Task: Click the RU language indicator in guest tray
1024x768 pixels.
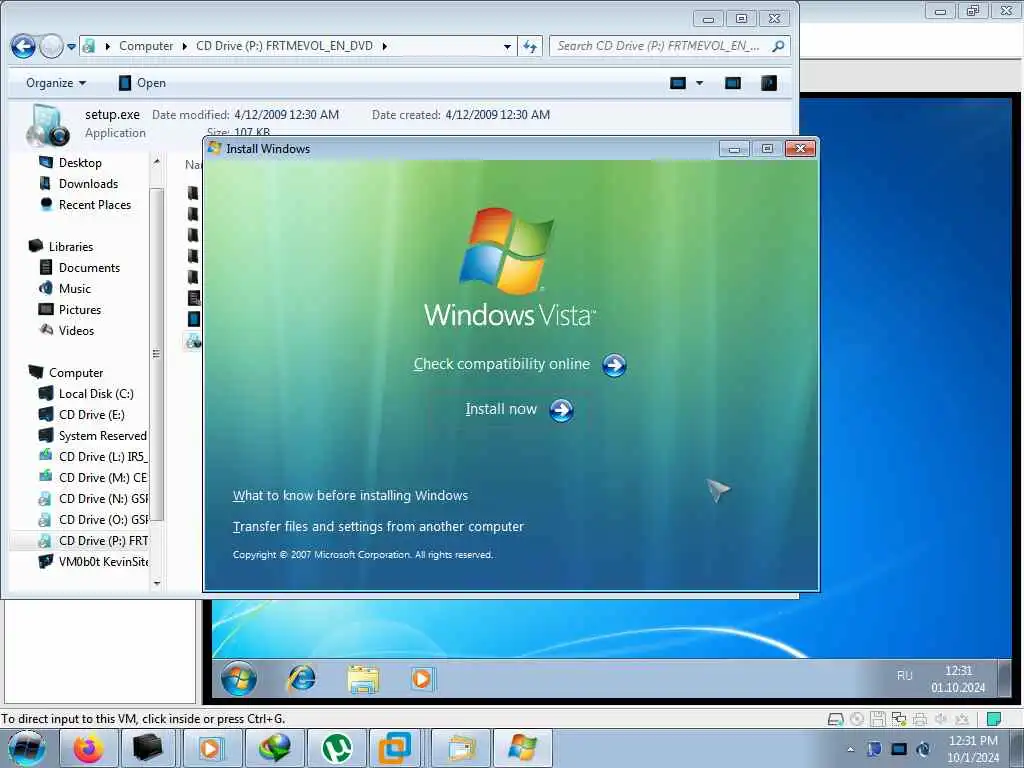Action: click(x=904, y=675)
